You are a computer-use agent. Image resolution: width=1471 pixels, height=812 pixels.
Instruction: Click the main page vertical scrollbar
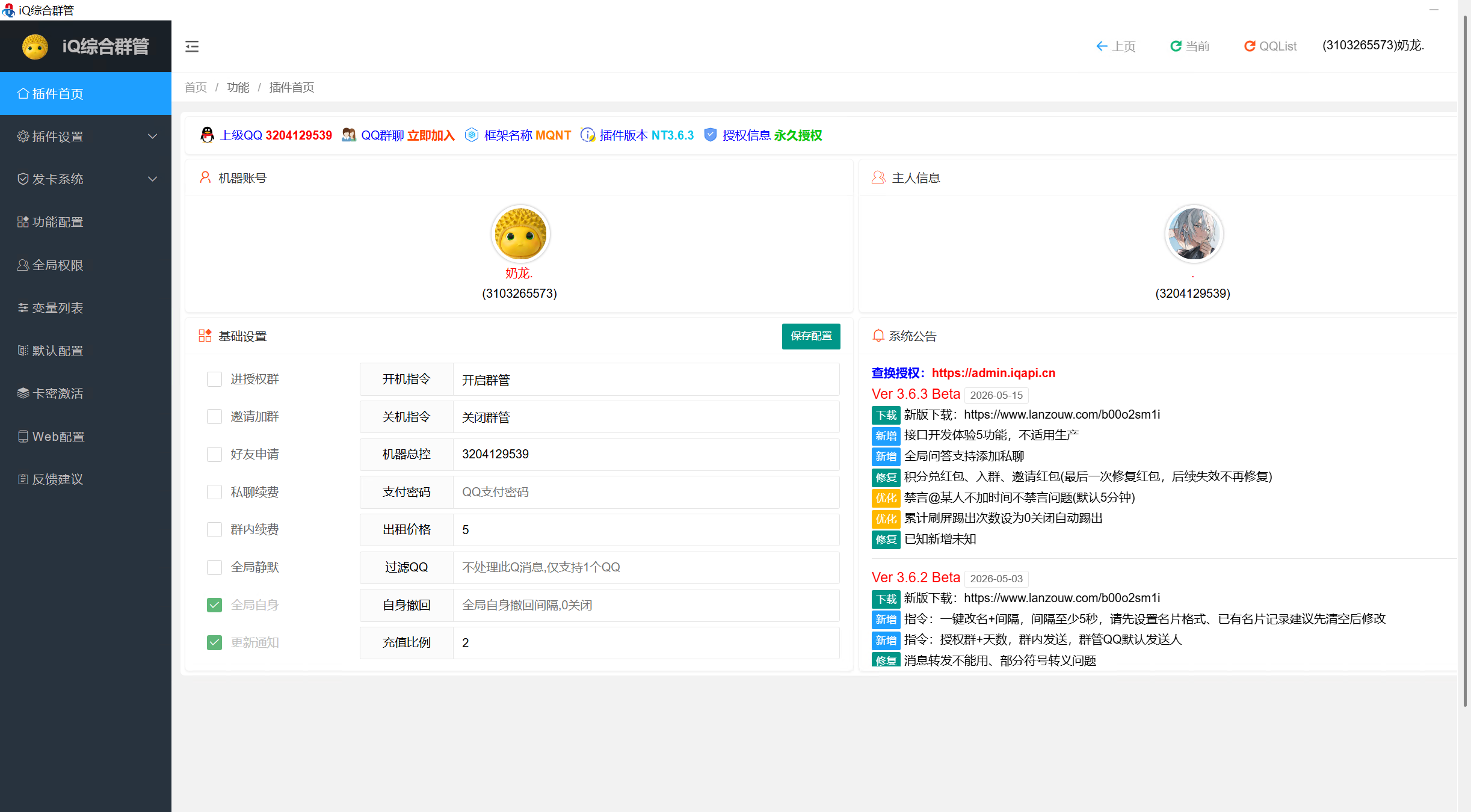coord(1465,361)
